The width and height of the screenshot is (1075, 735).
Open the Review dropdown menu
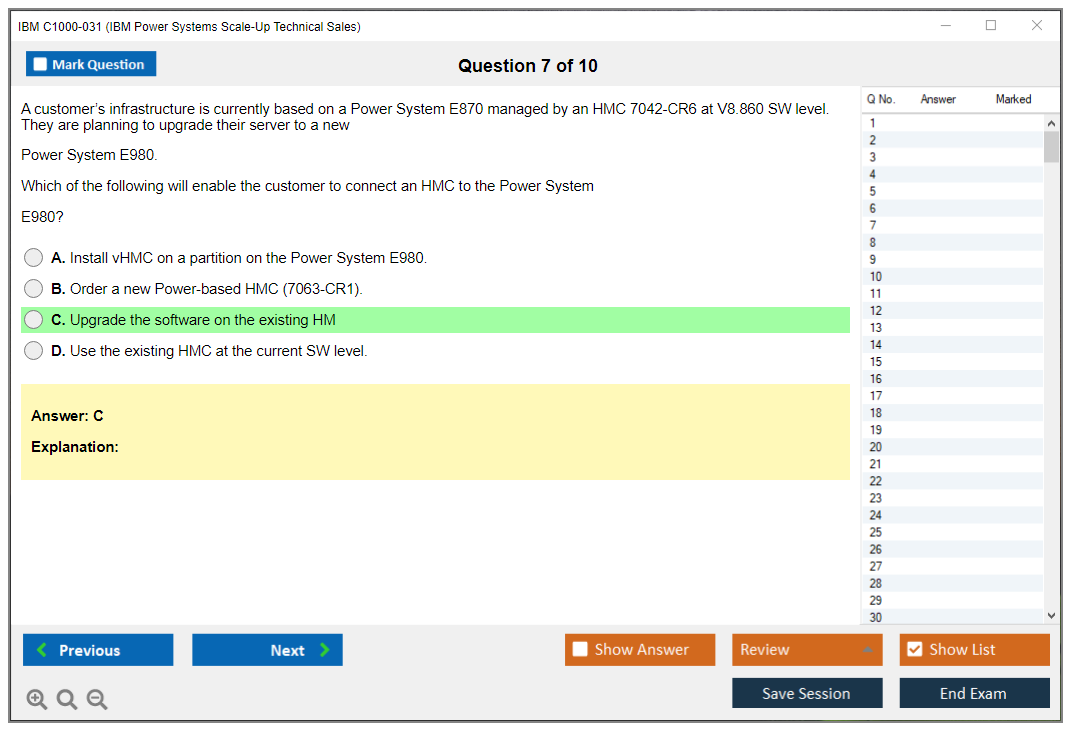tap(807, 650)
